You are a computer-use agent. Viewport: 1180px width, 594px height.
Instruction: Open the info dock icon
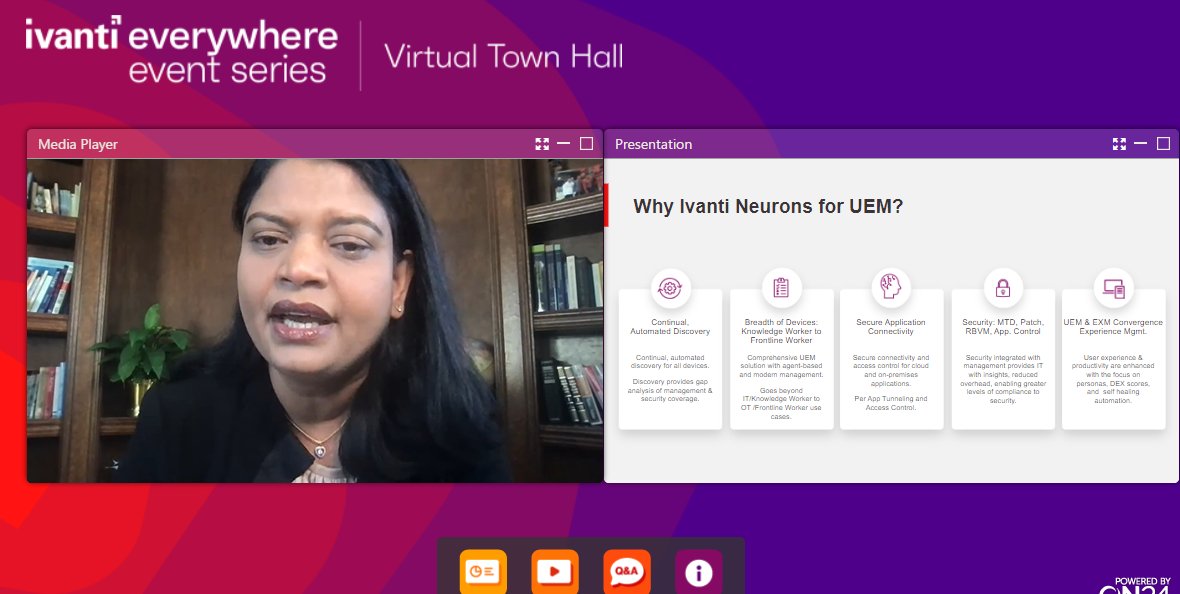[698, 571]
